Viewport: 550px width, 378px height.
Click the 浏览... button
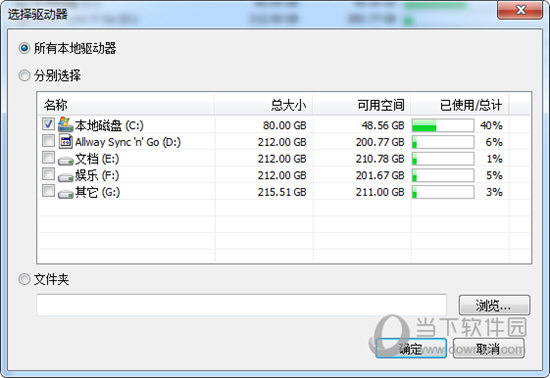click(494, 305)
